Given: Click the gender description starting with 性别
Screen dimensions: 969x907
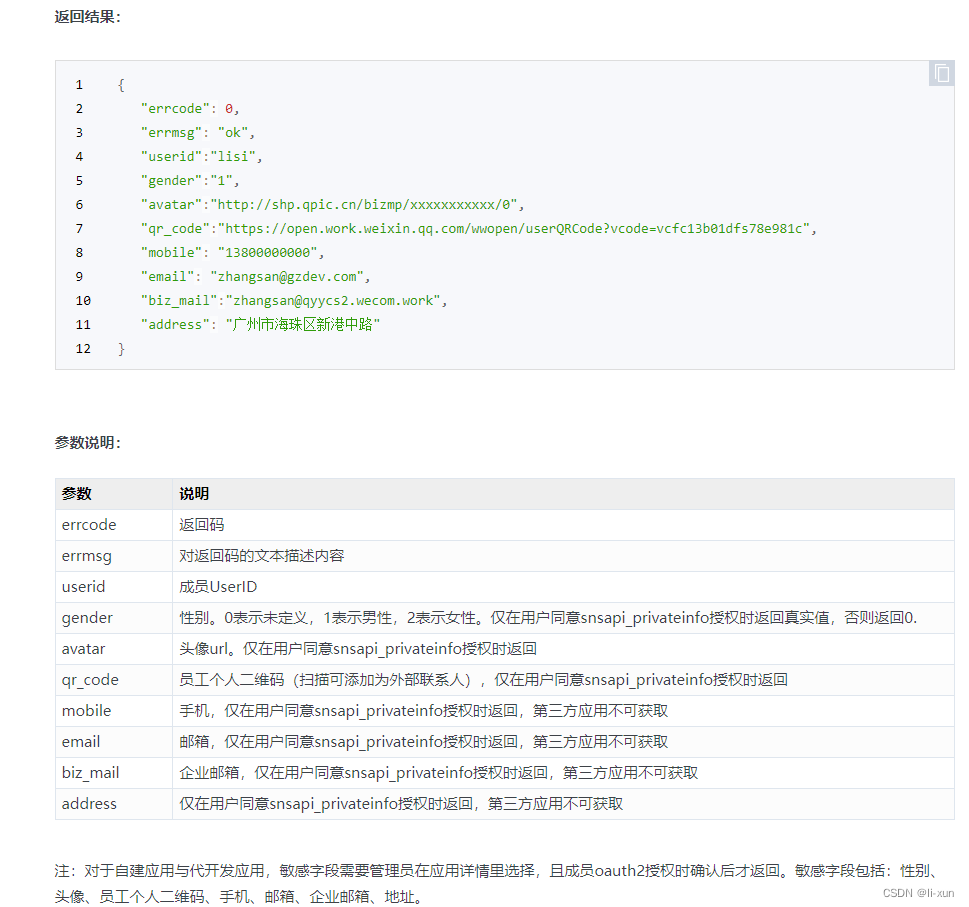Looking at the screenshot, I should coord(563,618).
